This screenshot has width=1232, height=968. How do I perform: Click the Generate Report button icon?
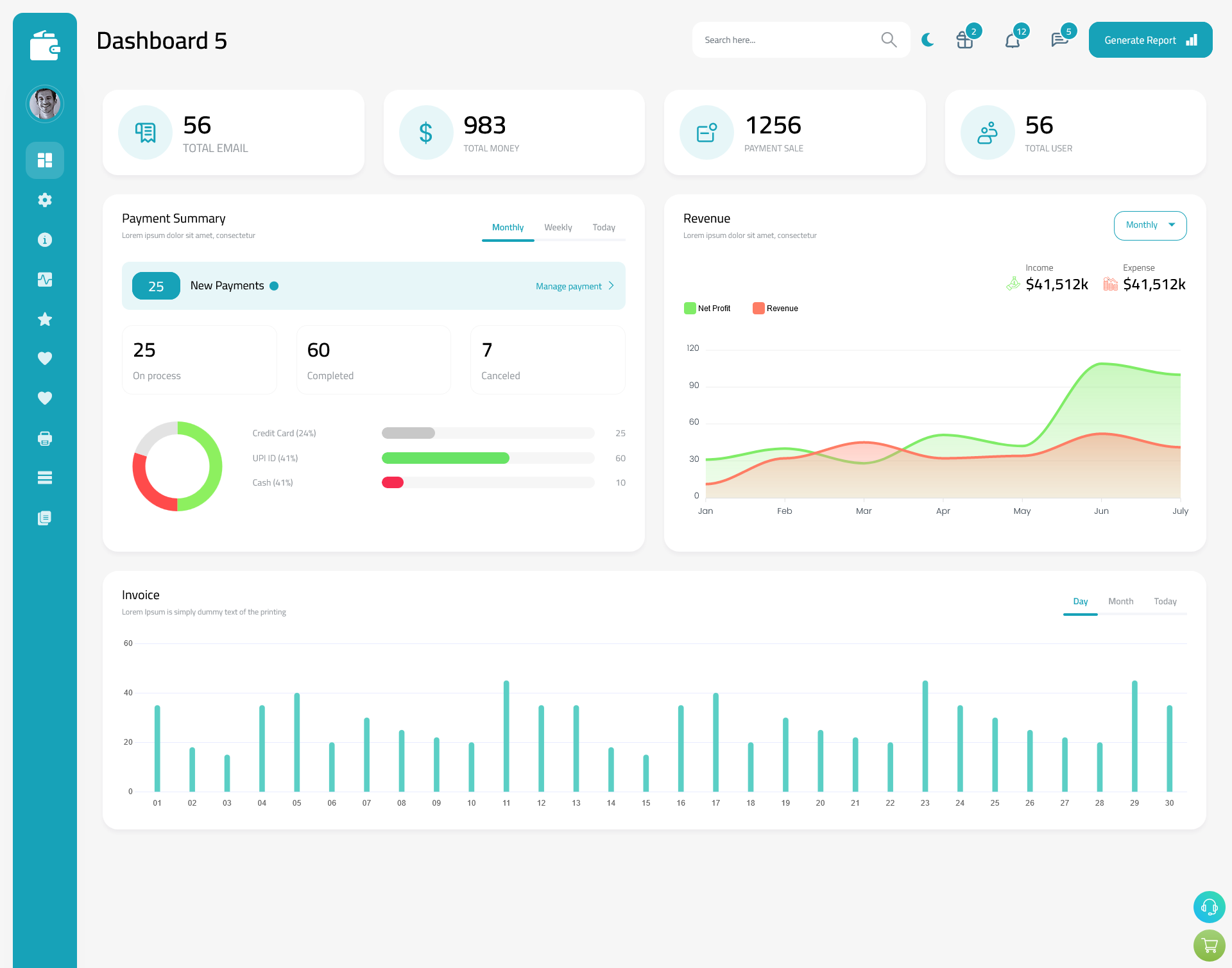tap(1192, 39)
